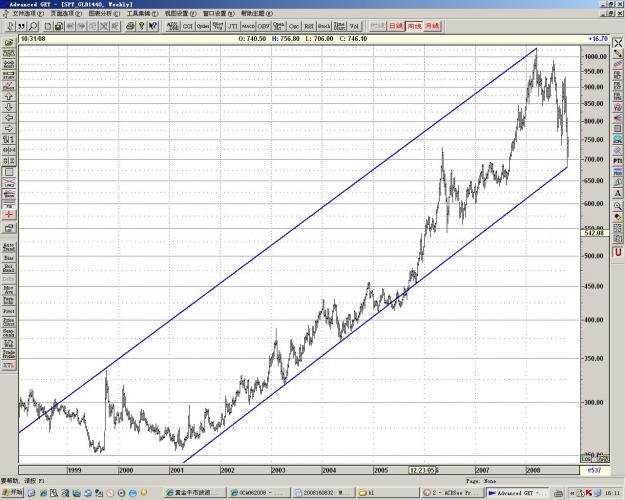This screenshot has width=625, height=500.
Task: Click the 2003 label on the time axis
Action: point(278,470)
